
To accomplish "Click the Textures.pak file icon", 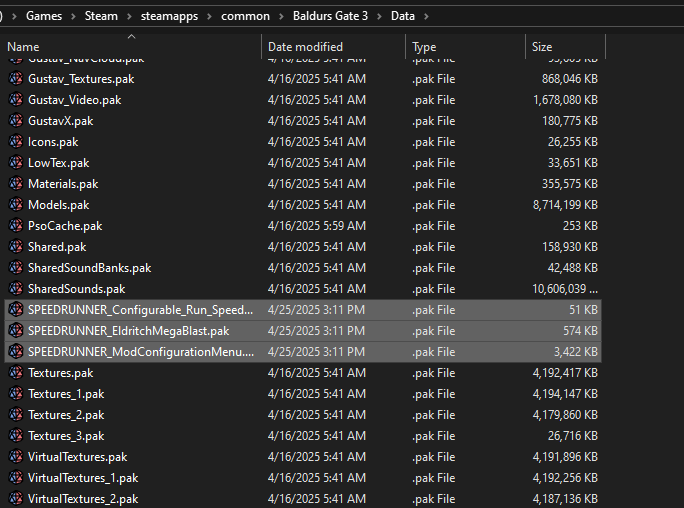I will click(x=16, y=373).
